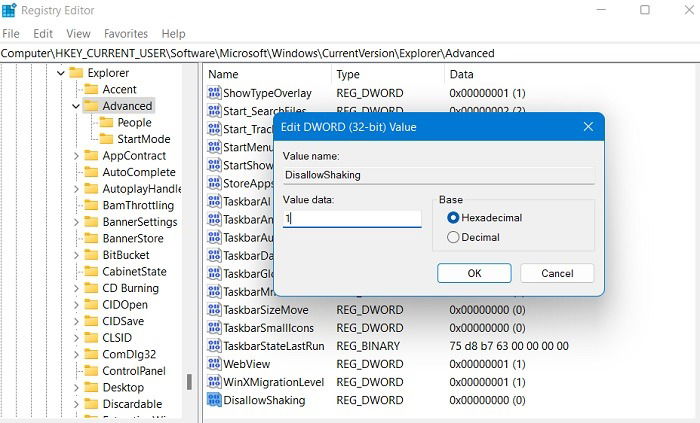Click the StoreApps value icon

point(214,183)
